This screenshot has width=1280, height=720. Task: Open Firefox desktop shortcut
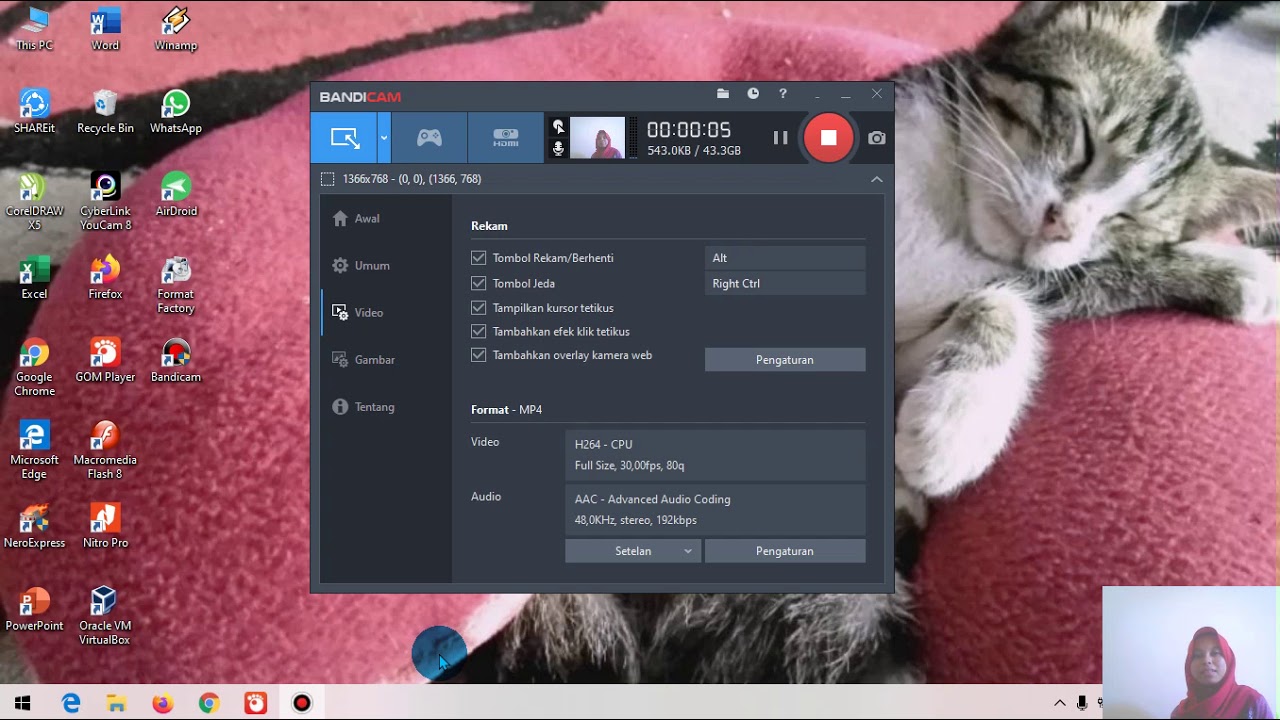105,278
